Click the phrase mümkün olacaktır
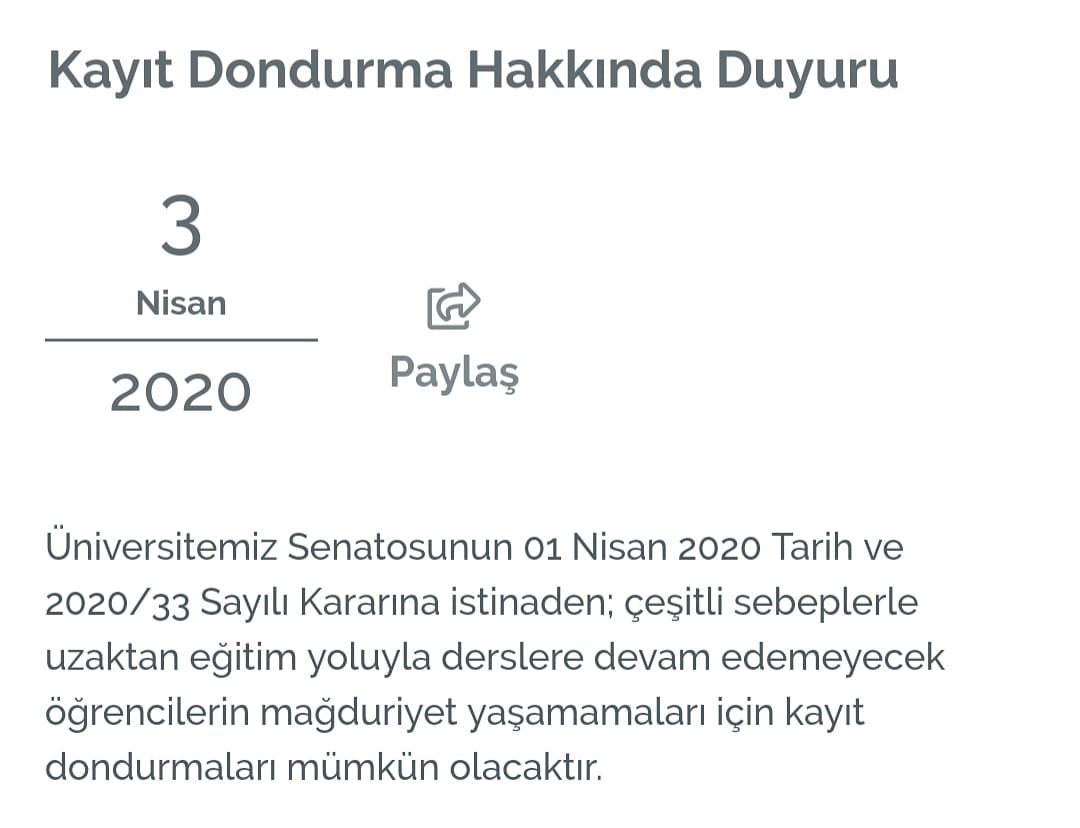Viewport: 1080px width, 828px height. pyautogui.click(x=444, y=767)
